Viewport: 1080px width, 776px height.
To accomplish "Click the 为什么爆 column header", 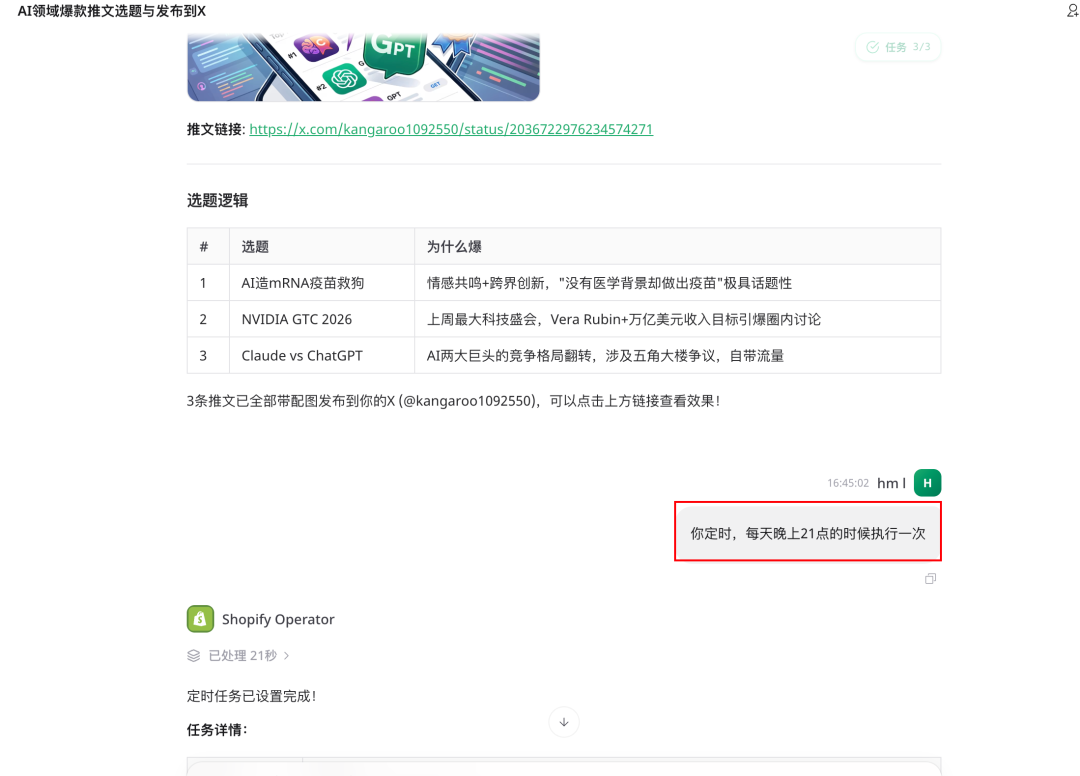I will click(454, 246).
